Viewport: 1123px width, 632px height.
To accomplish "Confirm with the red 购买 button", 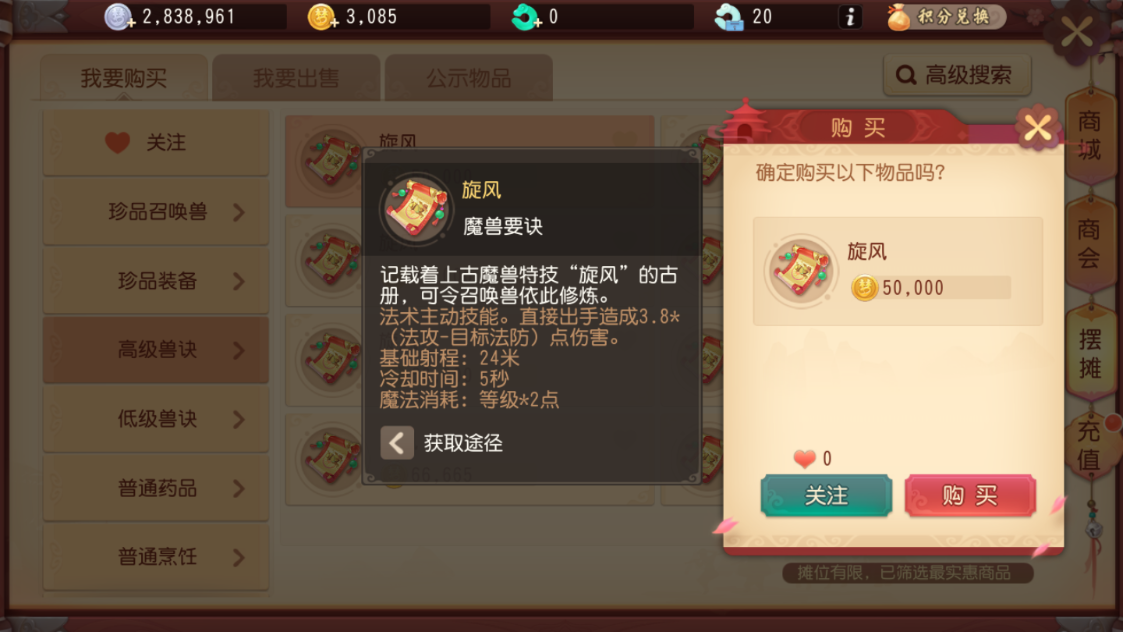I will pos(970,495).
